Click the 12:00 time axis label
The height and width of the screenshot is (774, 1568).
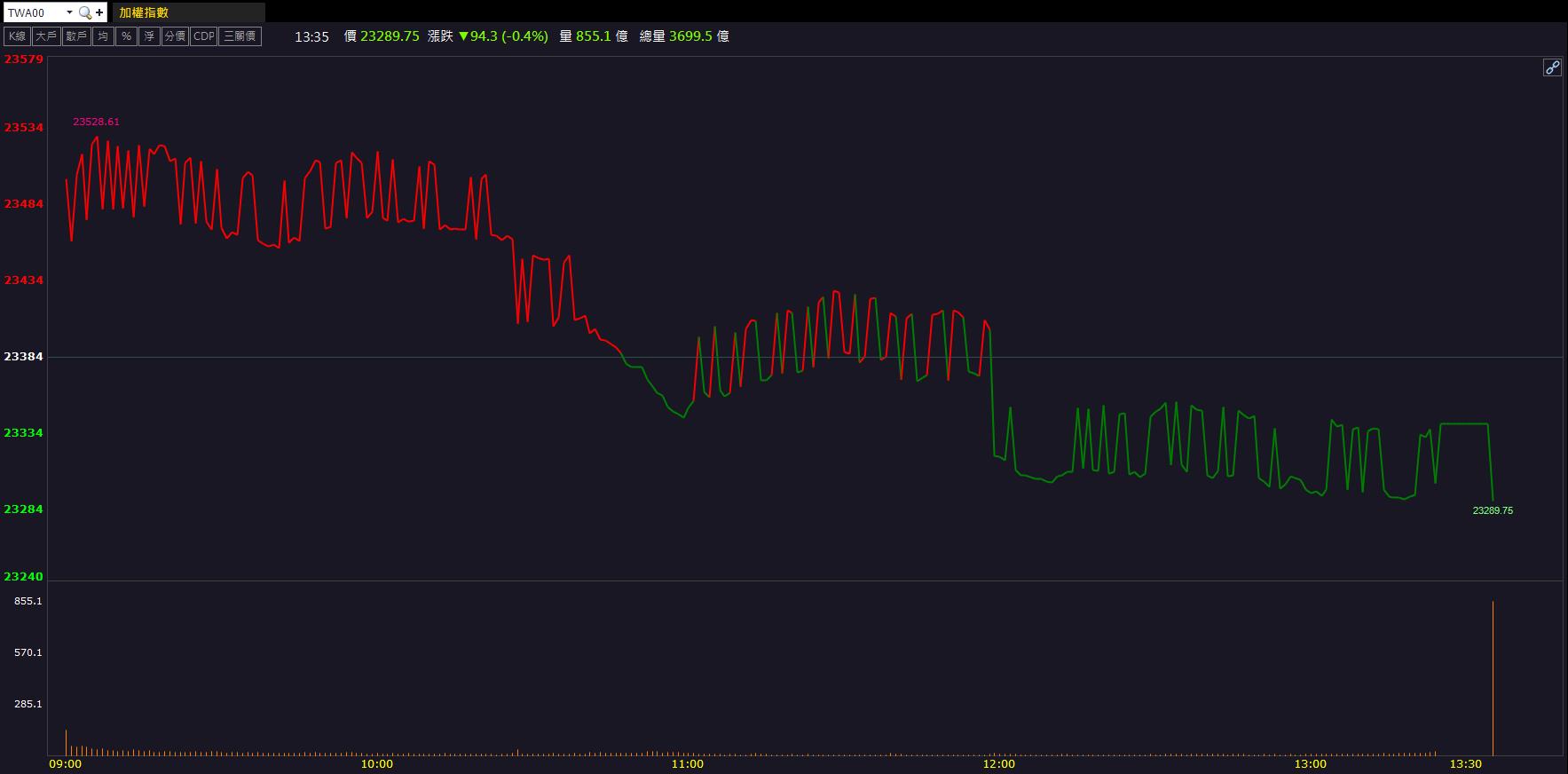point(999,764)
